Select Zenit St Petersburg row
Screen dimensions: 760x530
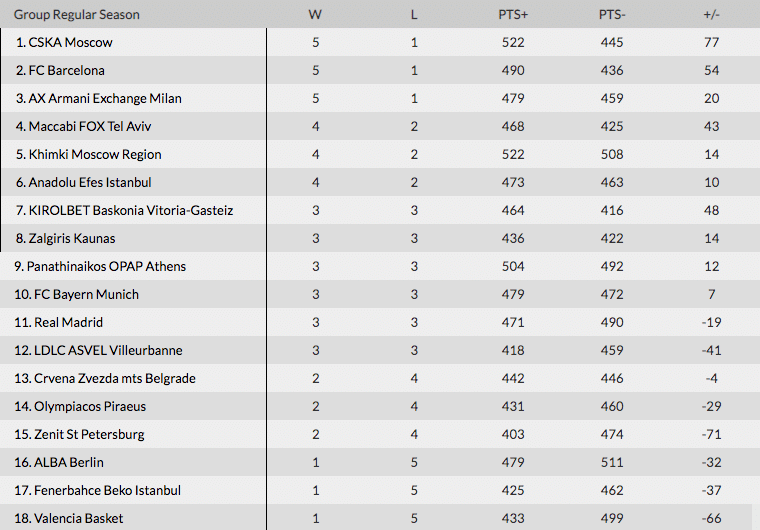380,434
